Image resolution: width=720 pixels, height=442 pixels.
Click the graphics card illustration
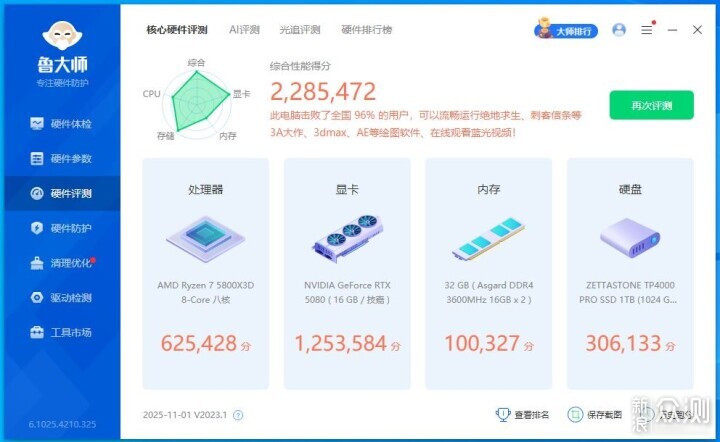pos(348,238)
